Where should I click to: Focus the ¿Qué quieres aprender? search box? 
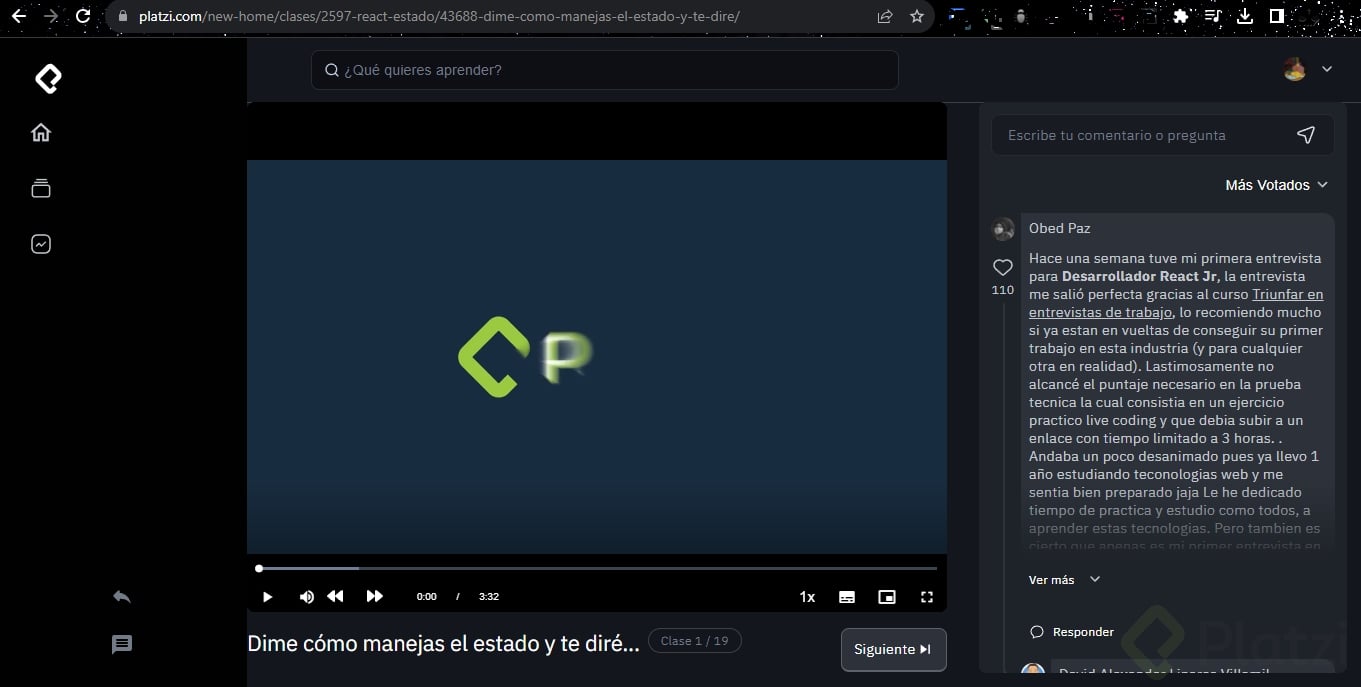(605, 70)
